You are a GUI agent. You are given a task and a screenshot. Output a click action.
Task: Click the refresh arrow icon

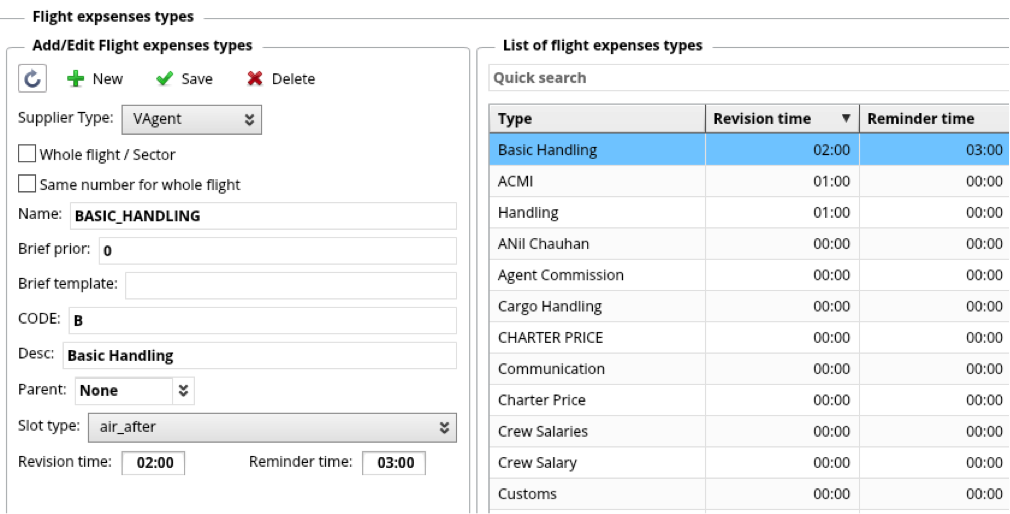(33, 78)
